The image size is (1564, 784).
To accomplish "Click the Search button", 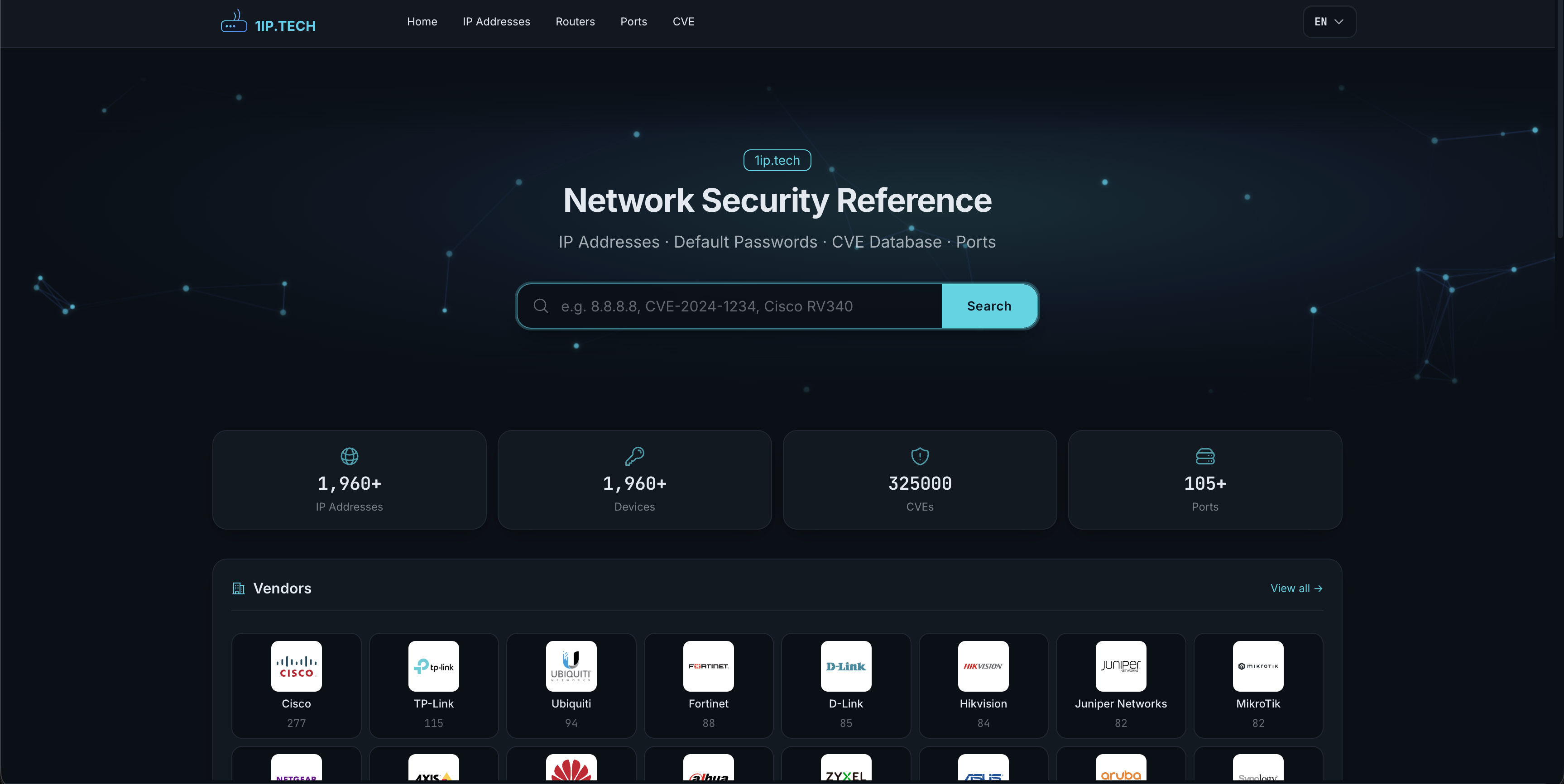I will (989, 306).
